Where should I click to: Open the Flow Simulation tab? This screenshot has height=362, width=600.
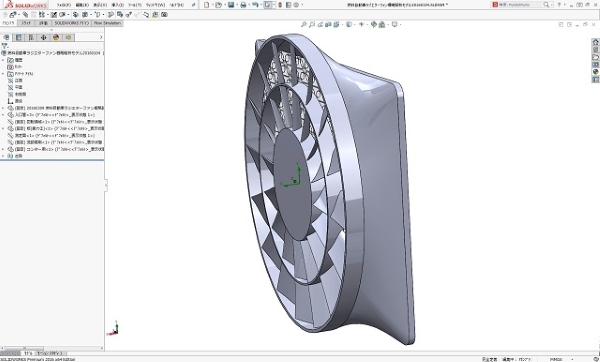(x=107, y=23)
